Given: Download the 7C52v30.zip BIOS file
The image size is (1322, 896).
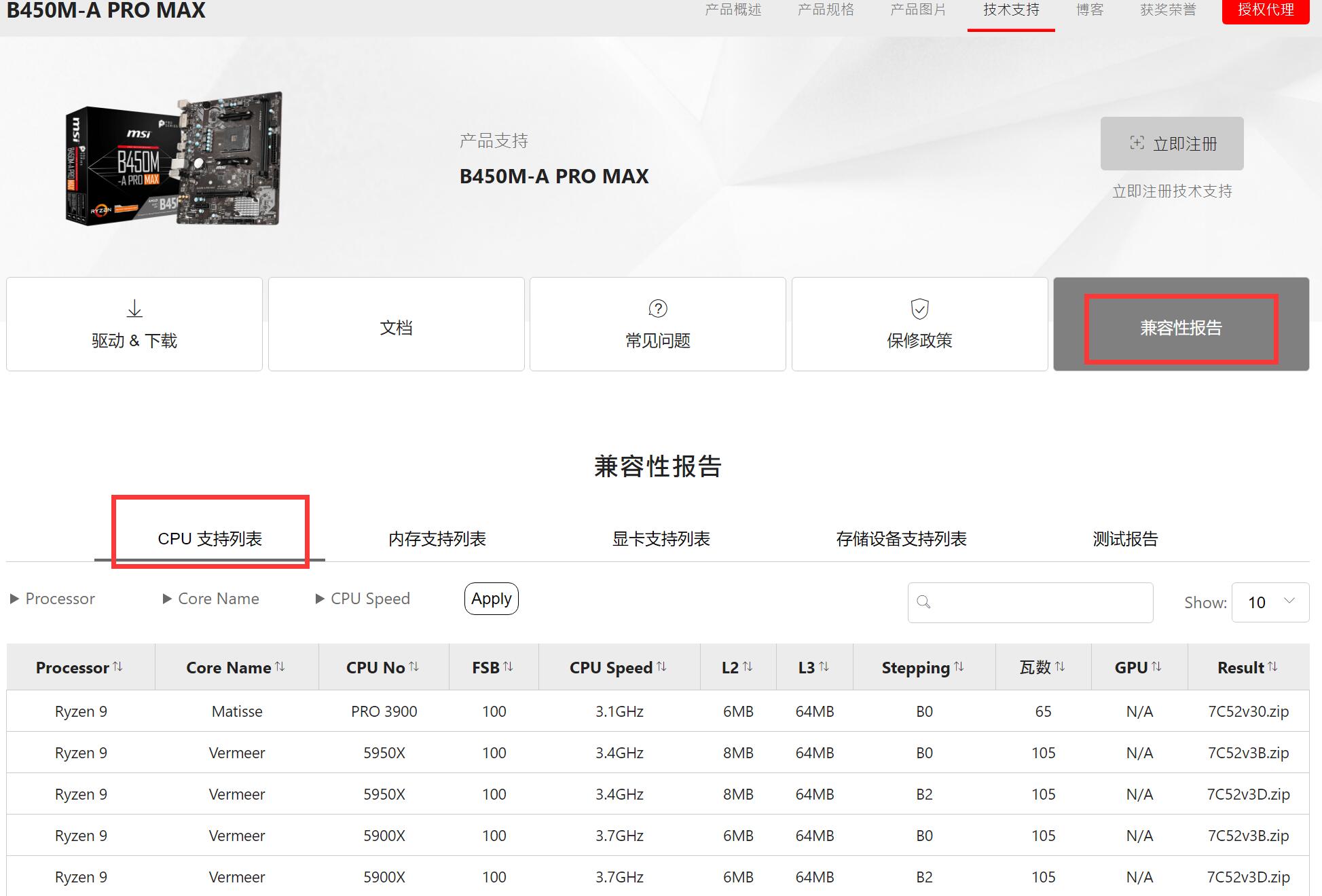Looking at the screenshot, I should coord(1248,711).
